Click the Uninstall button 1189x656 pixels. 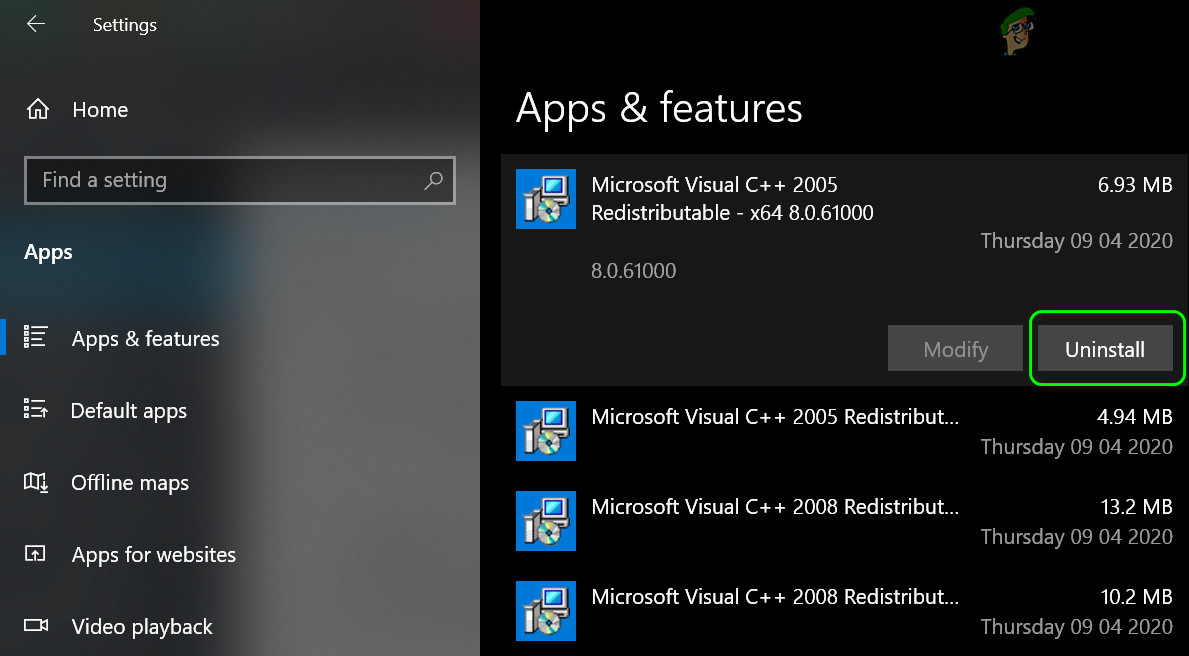point(1105,349)
